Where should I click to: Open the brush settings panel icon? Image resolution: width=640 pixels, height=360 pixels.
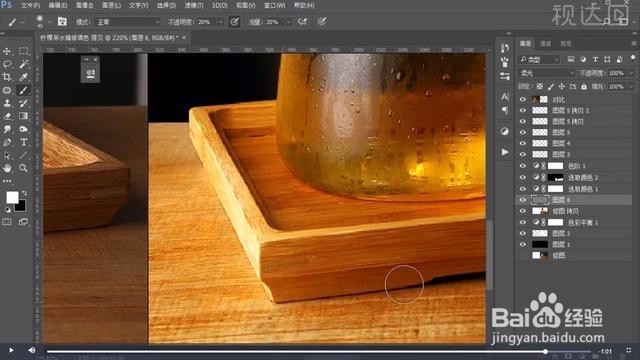click(x=62, y=22)
